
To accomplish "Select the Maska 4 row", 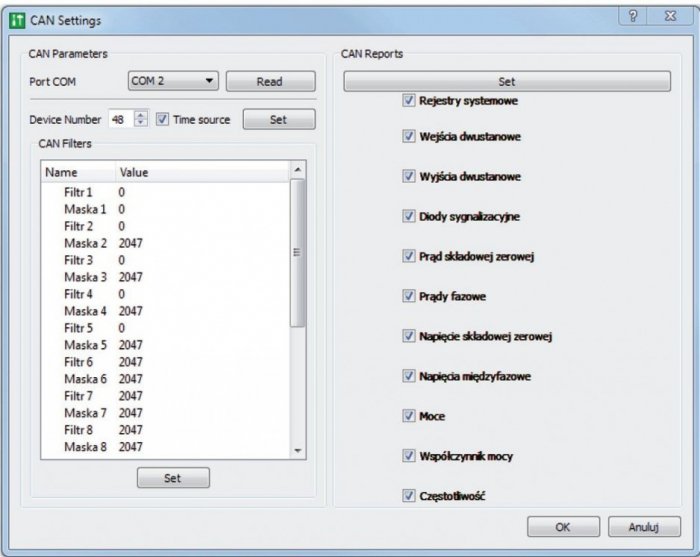I will pyautogui.click(x=165, y=311).
